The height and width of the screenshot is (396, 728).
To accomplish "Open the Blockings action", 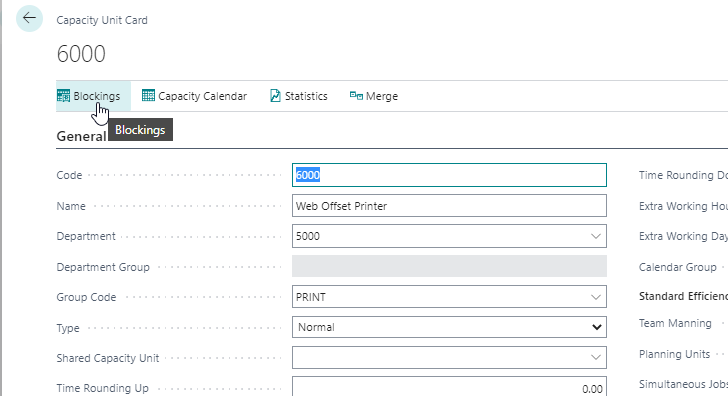I will pyautogui.click(x=93, y=96).
